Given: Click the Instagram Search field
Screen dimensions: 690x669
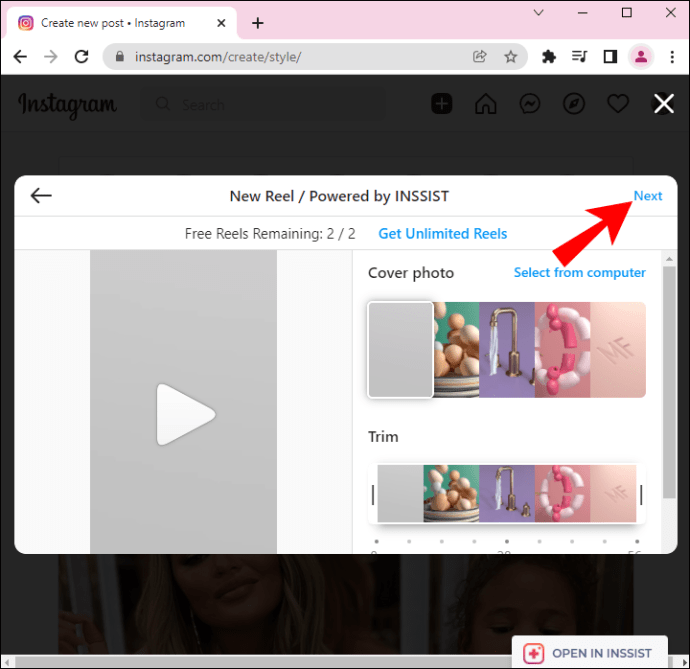Looking at the screenshot, I should [263, 104].
